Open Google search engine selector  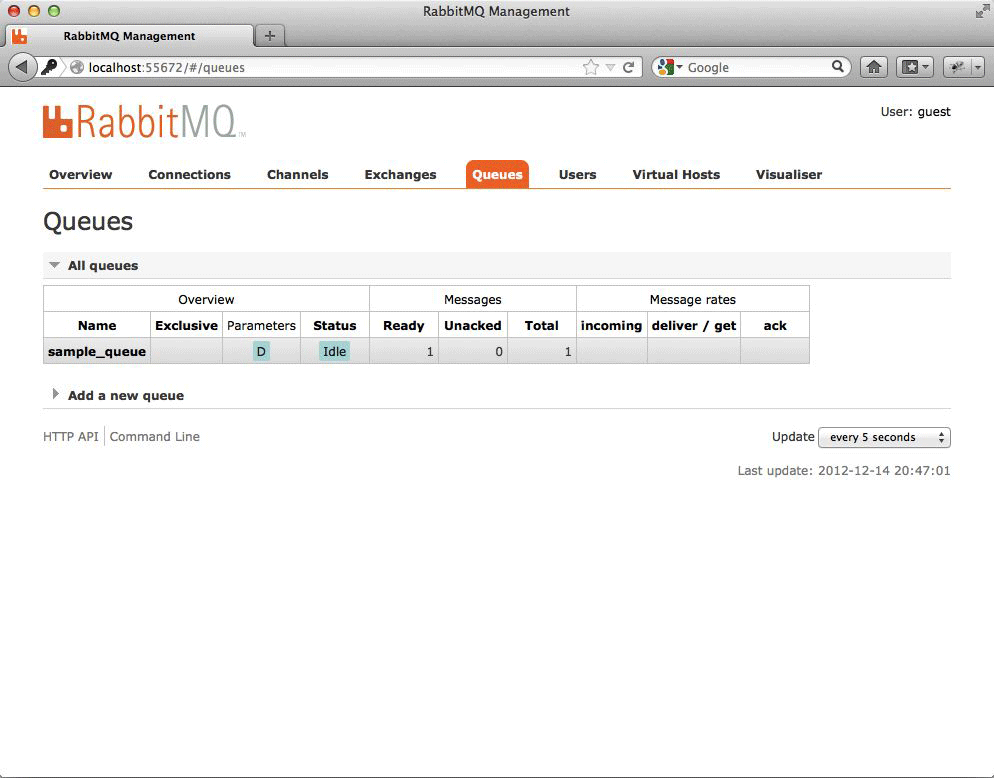[669, 67]
